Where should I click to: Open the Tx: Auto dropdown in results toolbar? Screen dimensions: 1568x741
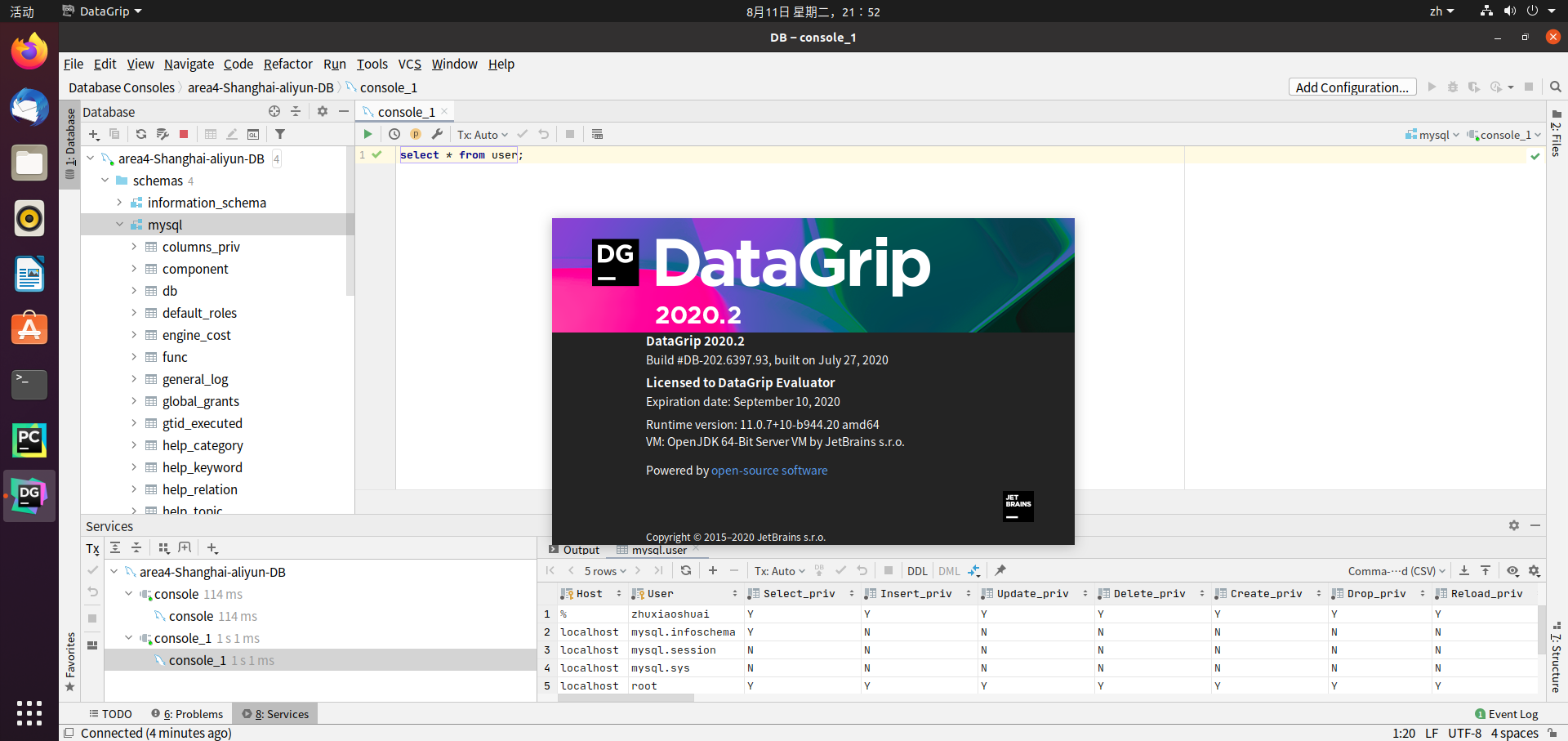[779, 571]
